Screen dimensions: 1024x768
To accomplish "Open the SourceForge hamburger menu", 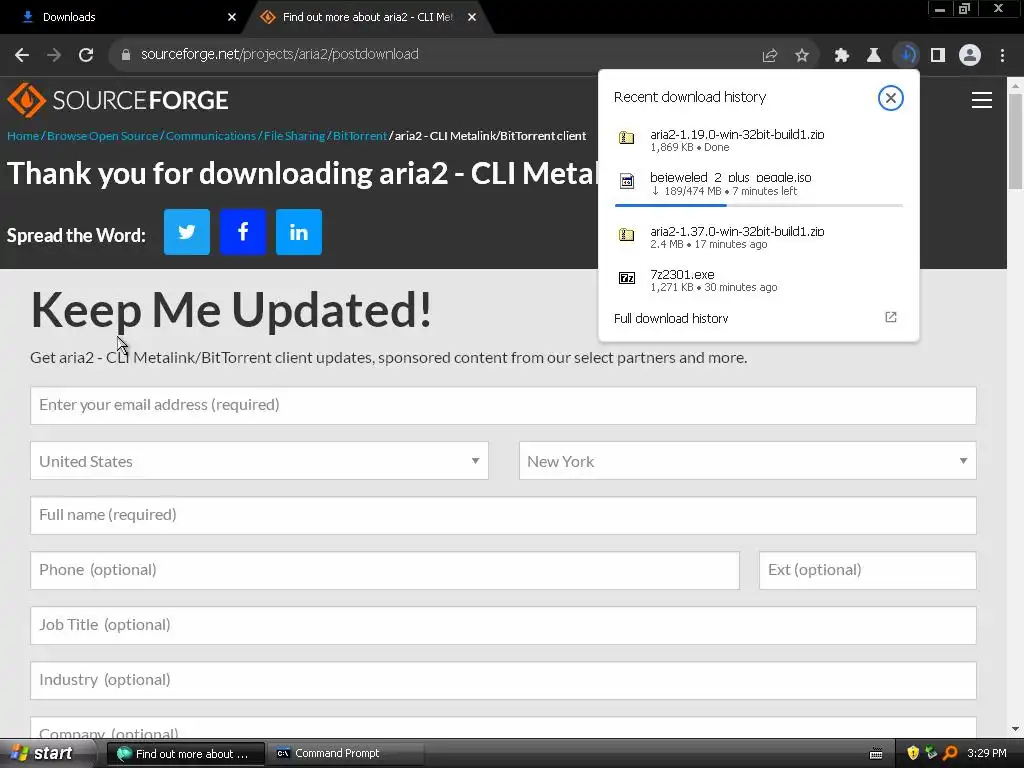I will coord(982,100).
